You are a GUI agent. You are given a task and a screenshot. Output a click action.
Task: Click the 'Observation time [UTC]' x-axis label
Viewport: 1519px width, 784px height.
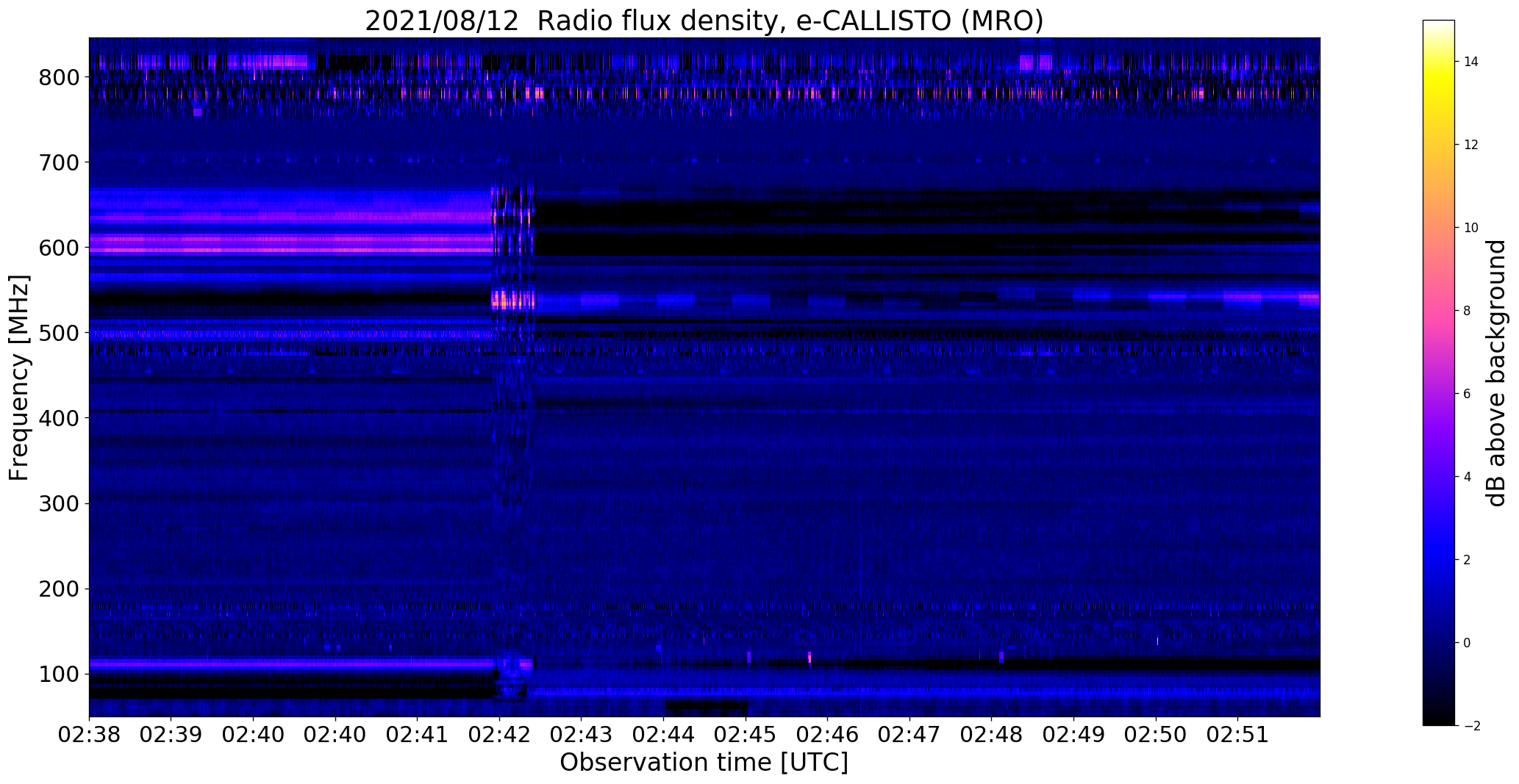point(704,763)
